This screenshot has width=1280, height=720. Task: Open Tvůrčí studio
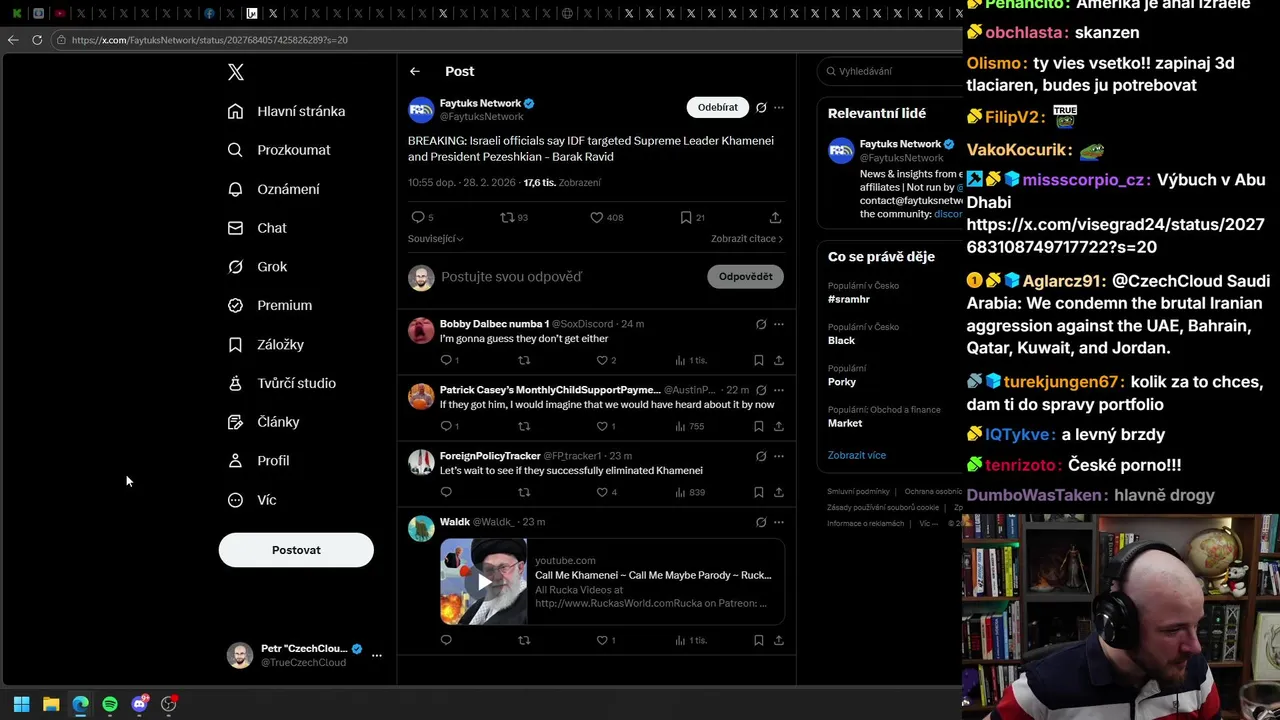pos(282,383)
